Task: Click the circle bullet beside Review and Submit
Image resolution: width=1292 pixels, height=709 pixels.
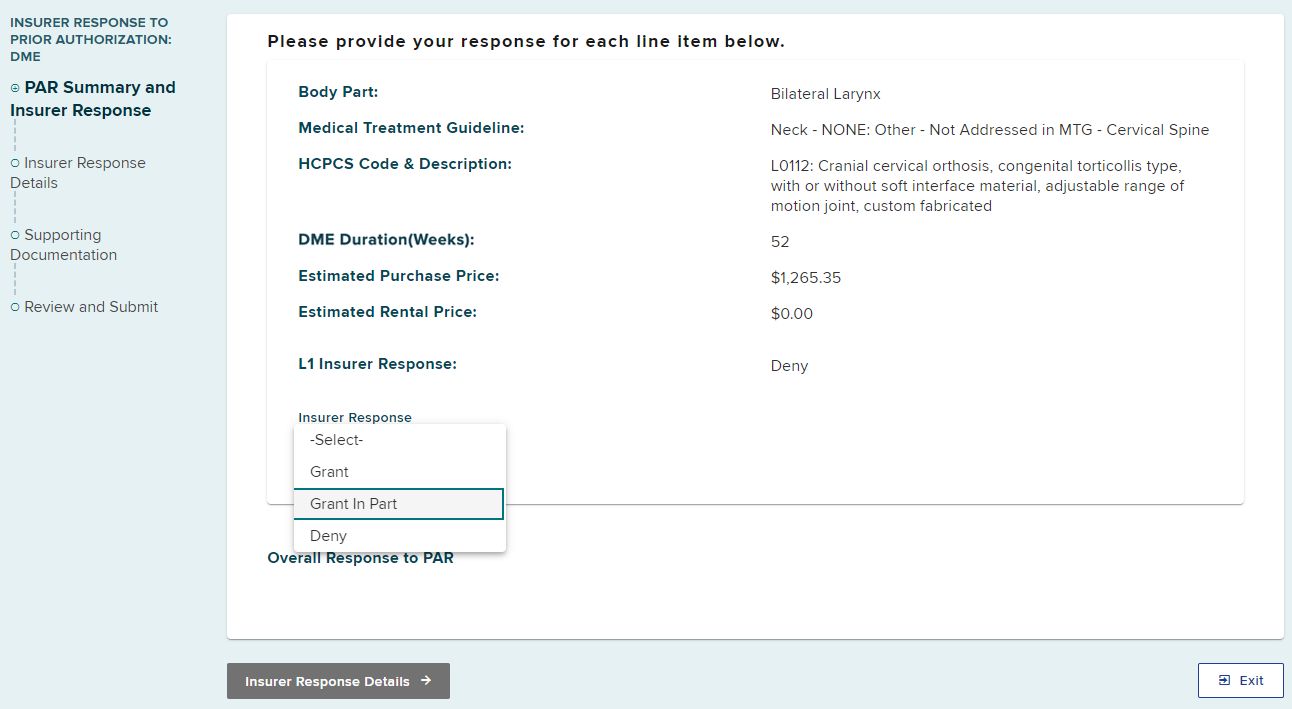Action: pyautogui.click(x=15, y=307)
